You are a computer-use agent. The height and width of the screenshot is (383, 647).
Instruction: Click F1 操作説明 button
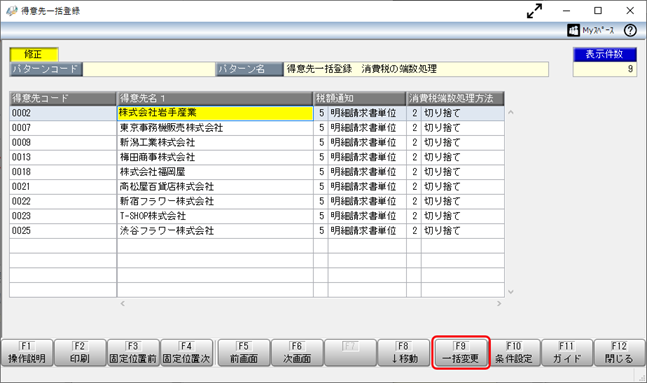coord(27,353)
